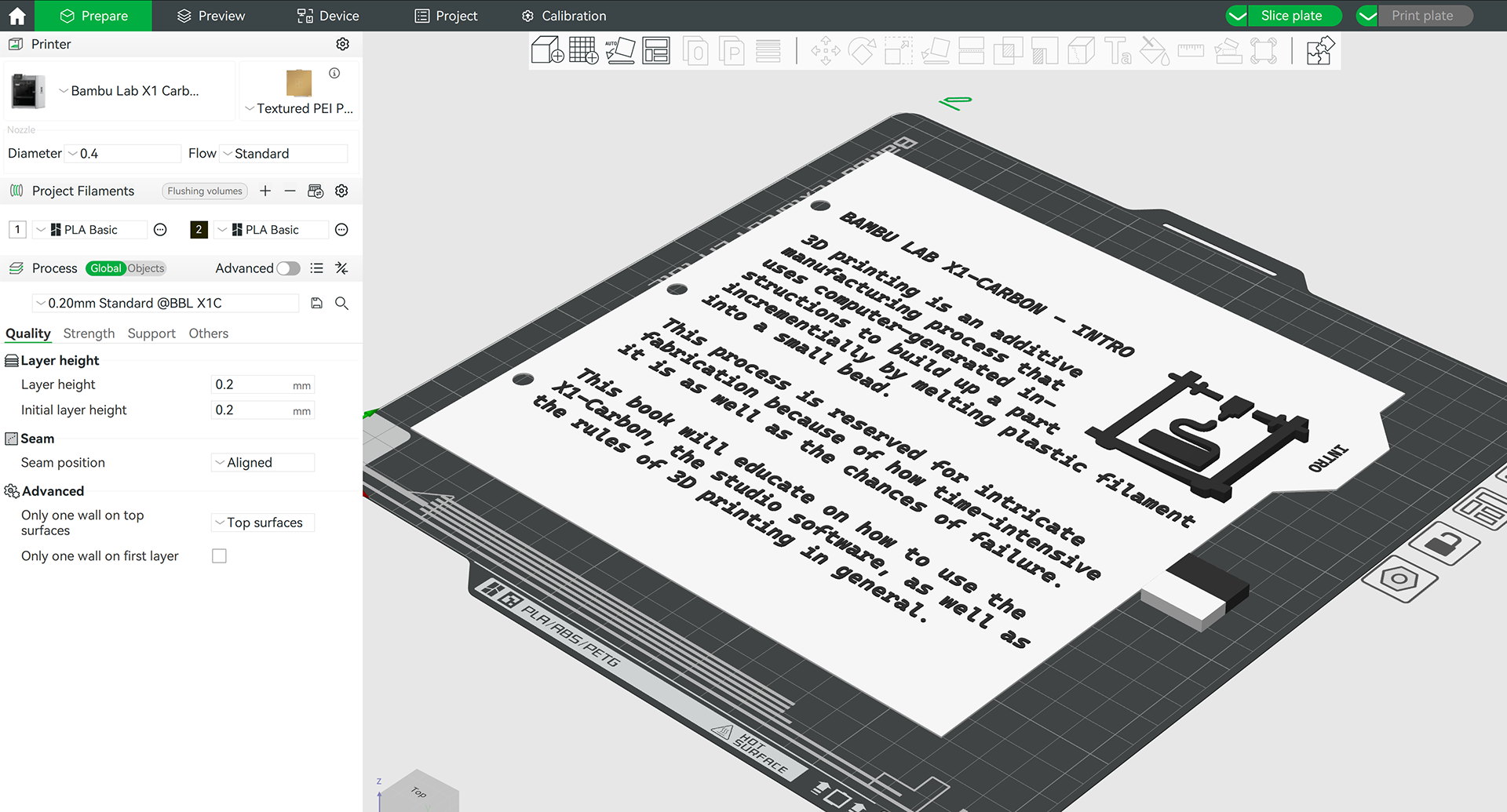Save the process preset
This screenshot has width=1507, height=812.
[316, 303]
